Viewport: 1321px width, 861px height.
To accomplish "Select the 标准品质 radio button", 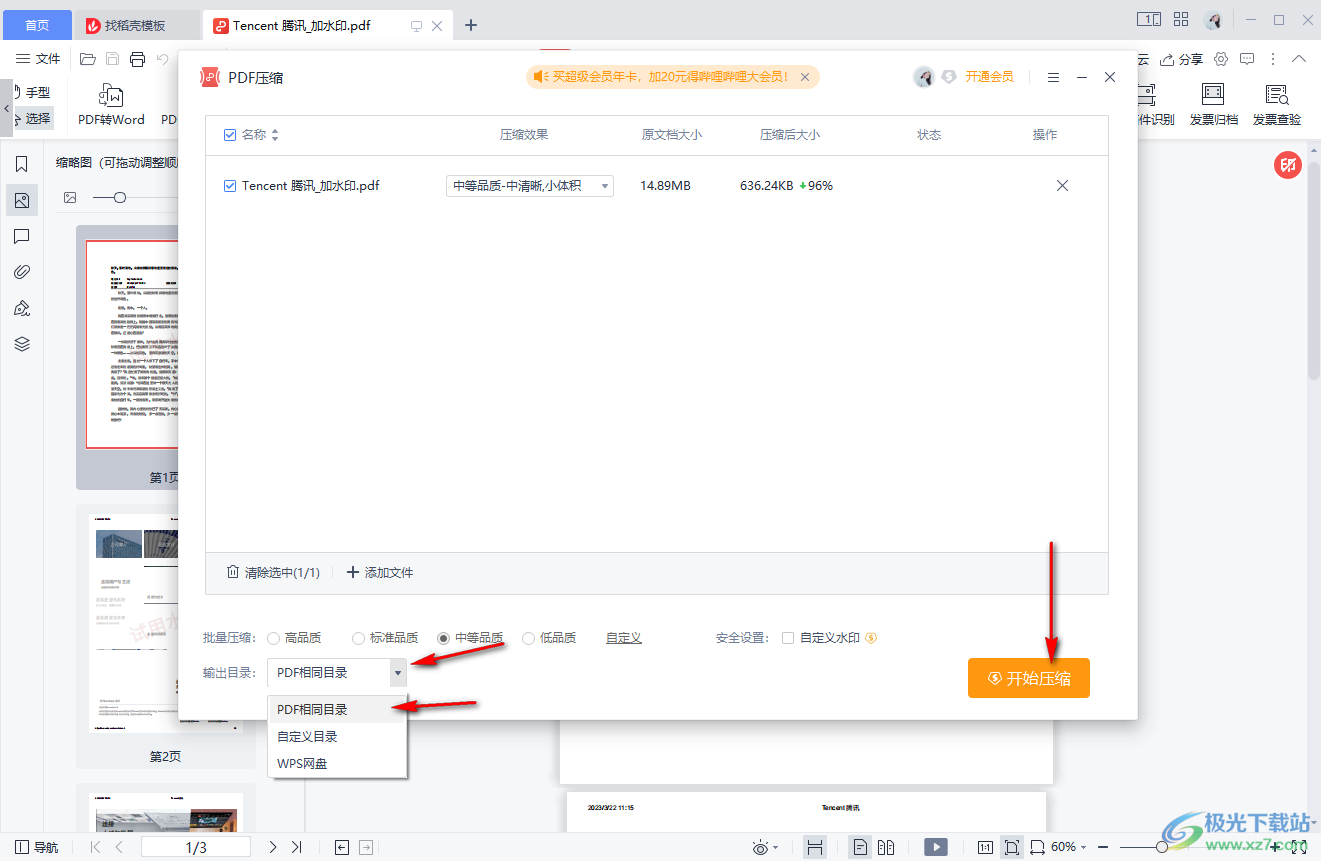I will [358, 638].
